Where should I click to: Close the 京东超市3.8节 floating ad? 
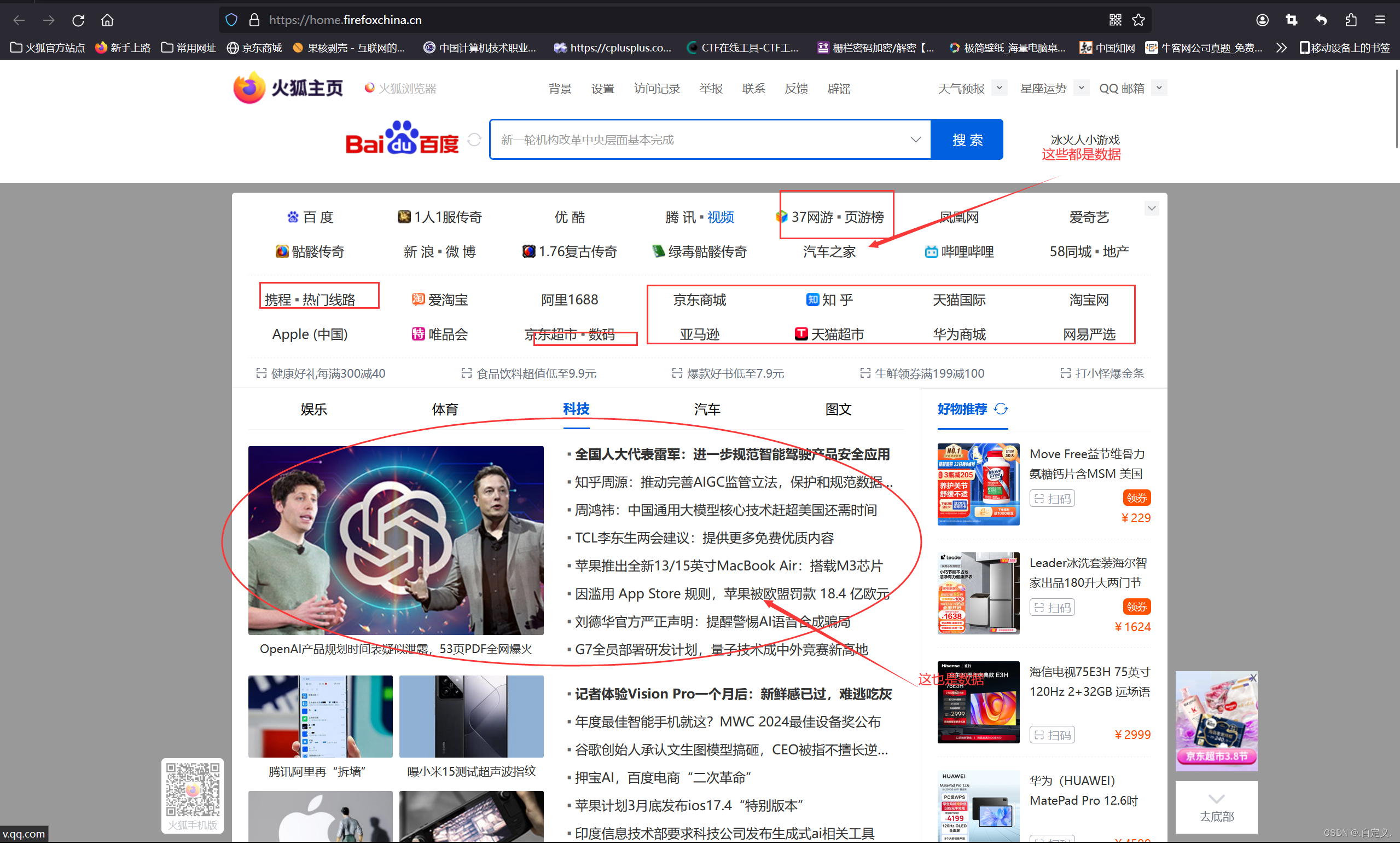pos(1253,678)
